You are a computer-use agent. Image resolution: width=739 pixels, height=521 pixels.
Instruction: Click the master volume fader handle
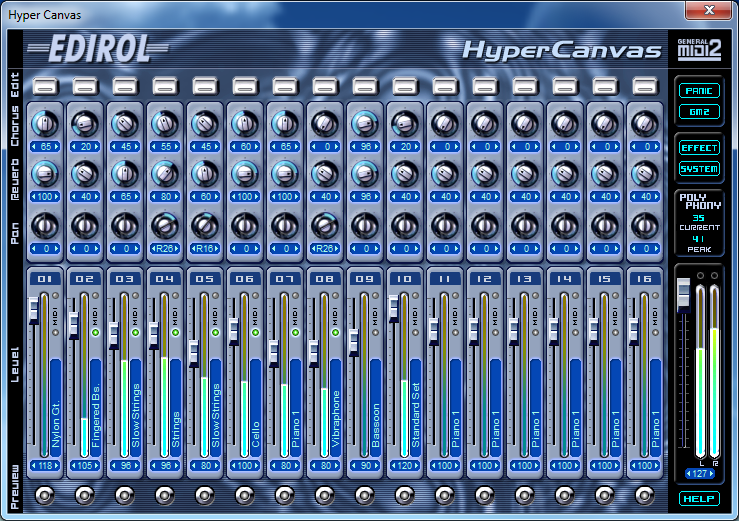pos(683,295)
